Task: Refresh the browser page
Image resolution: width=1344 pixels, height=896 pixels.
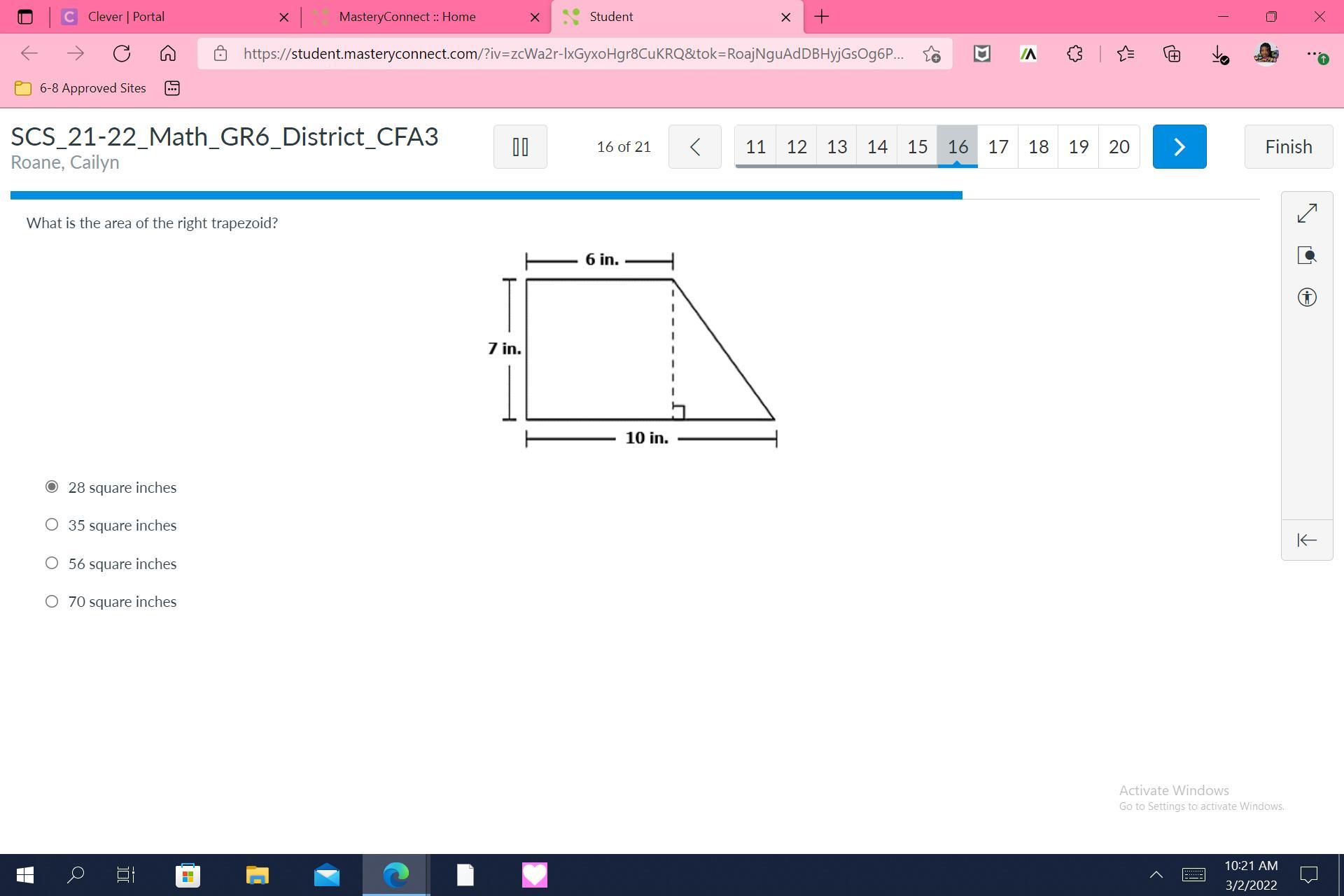Action: point(122,54)
